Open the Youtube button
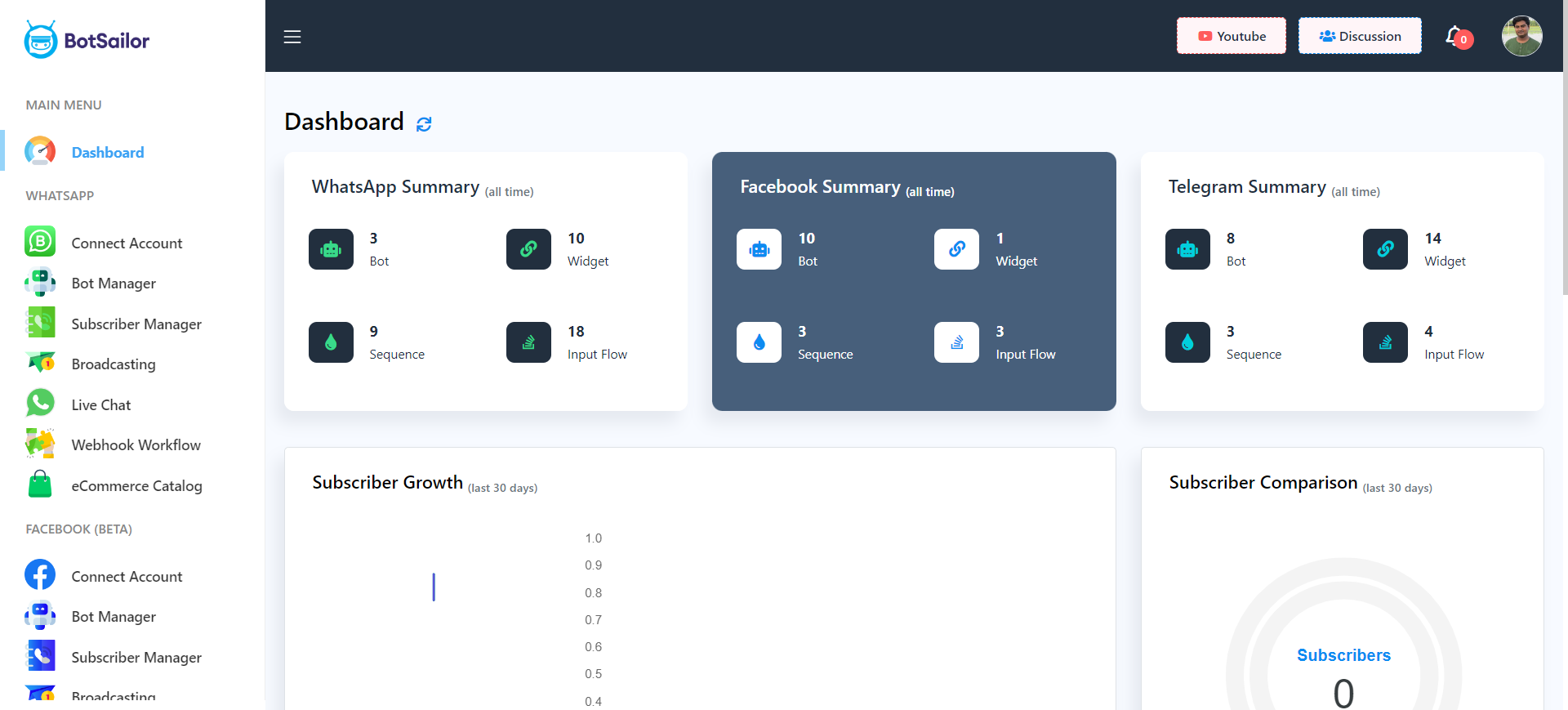Image resolution: width=1568 pixels, height=710 pixels. [1232, 36]
